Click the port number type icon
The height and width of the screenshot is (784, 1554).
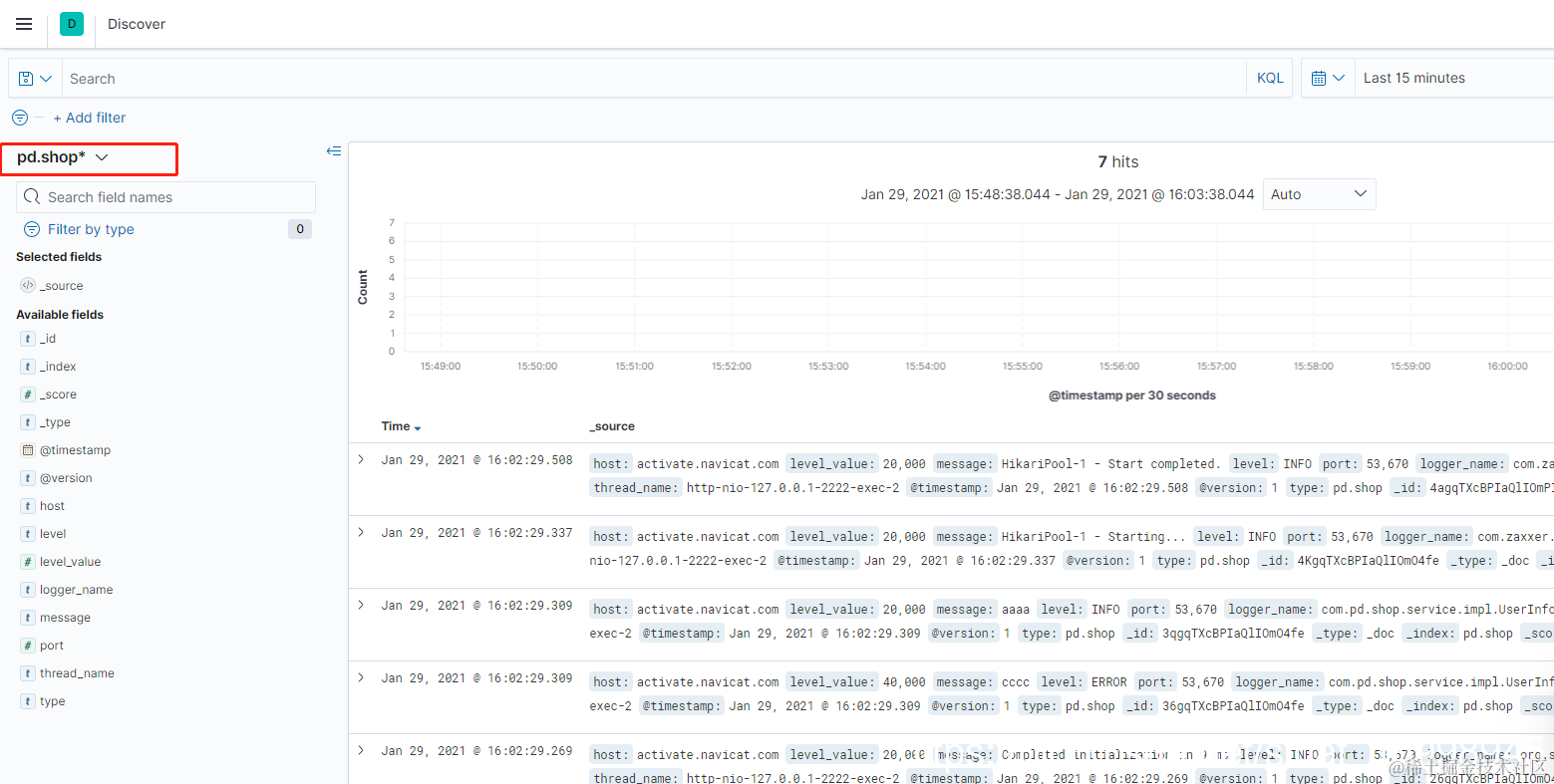pyautogui.click(x=28, y=646)
